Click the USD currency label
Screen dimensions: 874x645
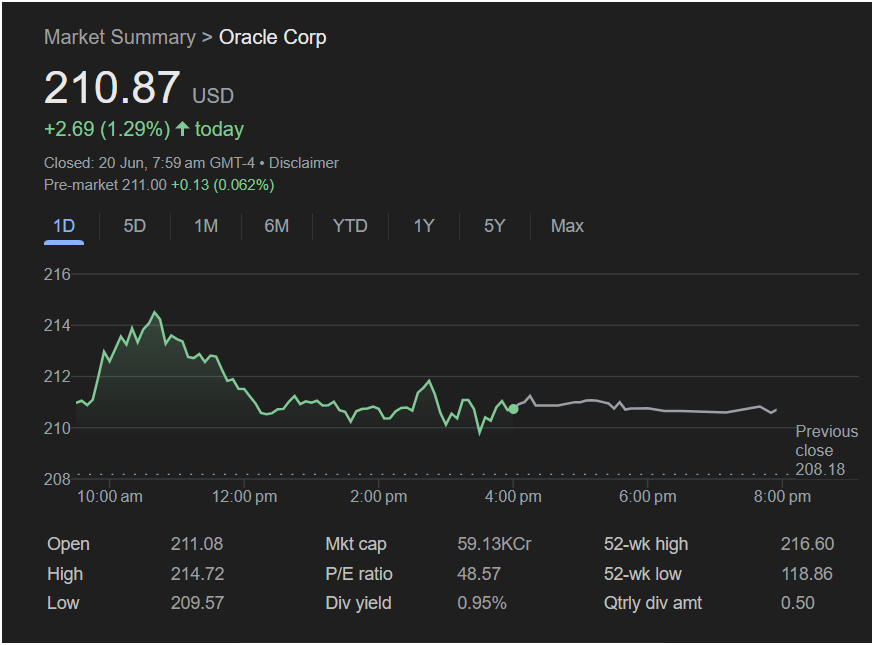(213, 96)
